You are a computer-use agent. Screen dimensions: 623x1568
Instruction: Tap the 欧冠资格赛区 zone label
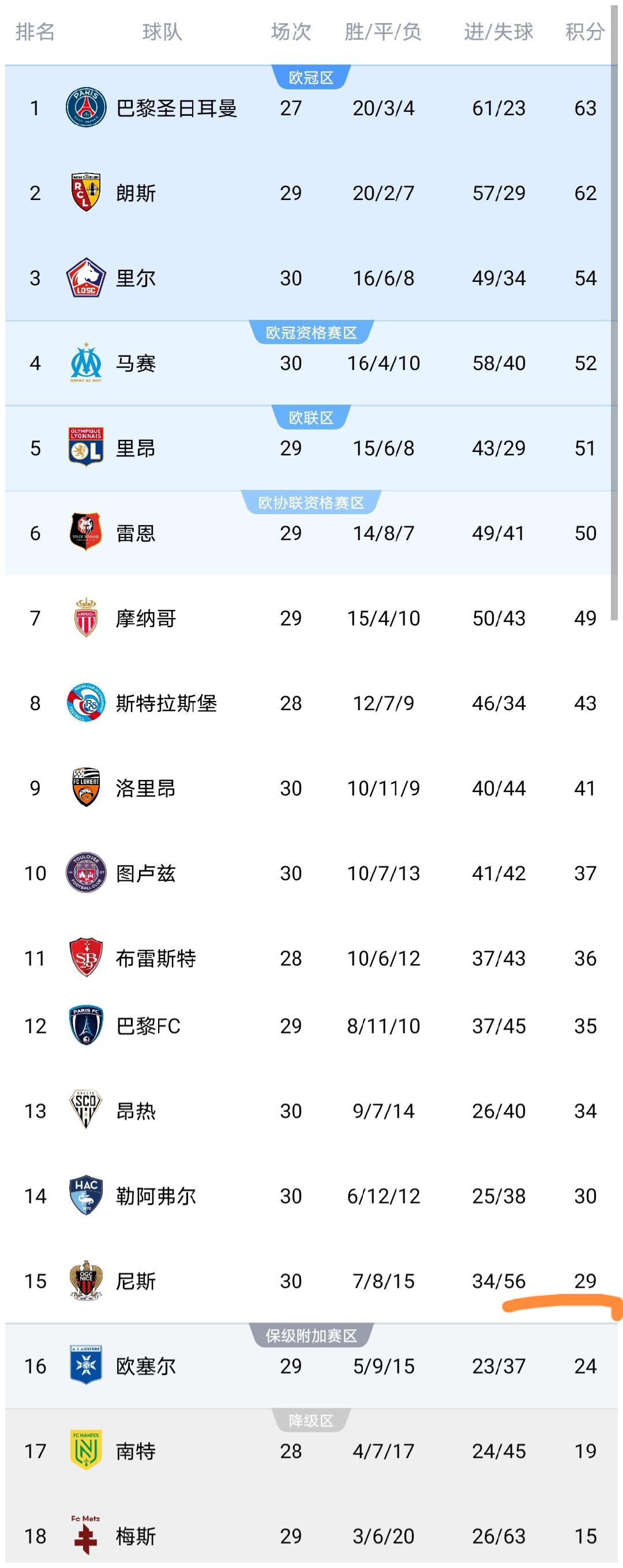311,333
